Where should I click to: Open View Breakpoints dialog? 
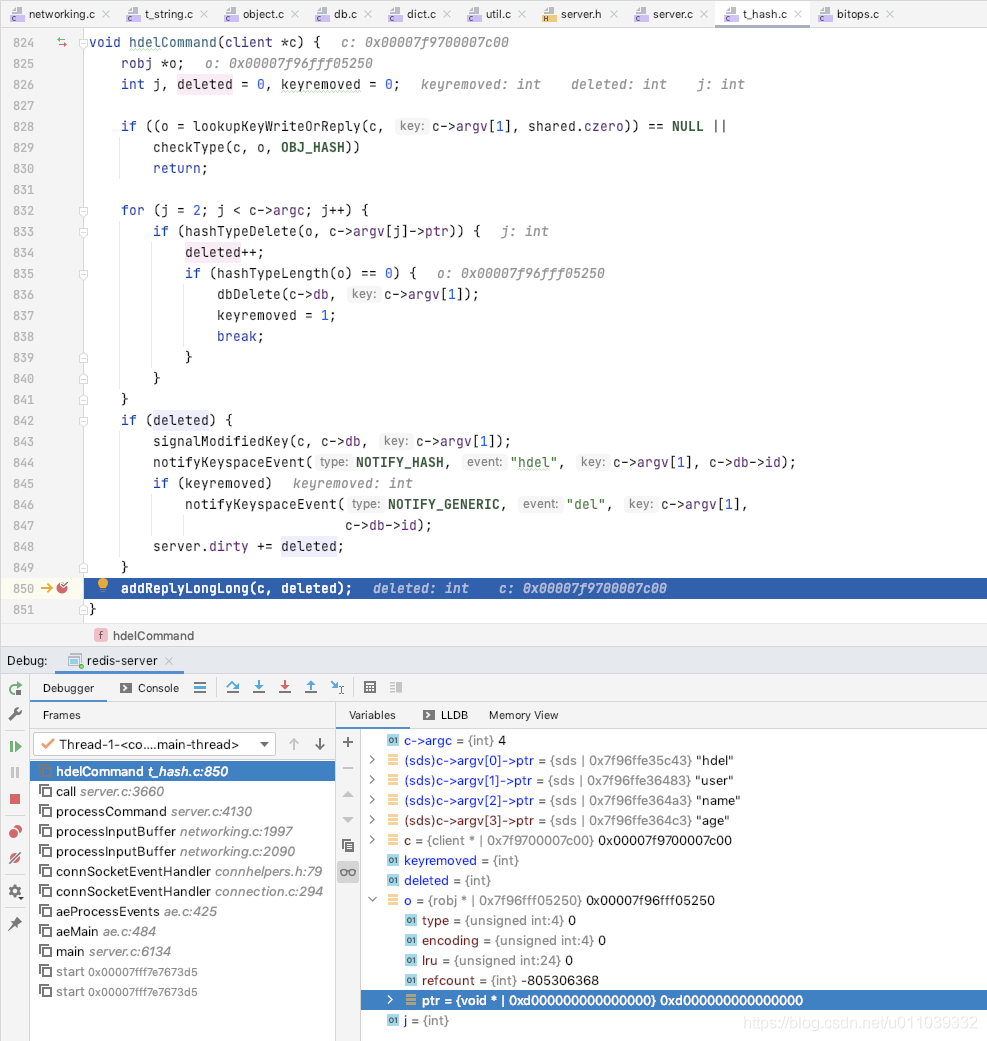(x=15, y=832)
